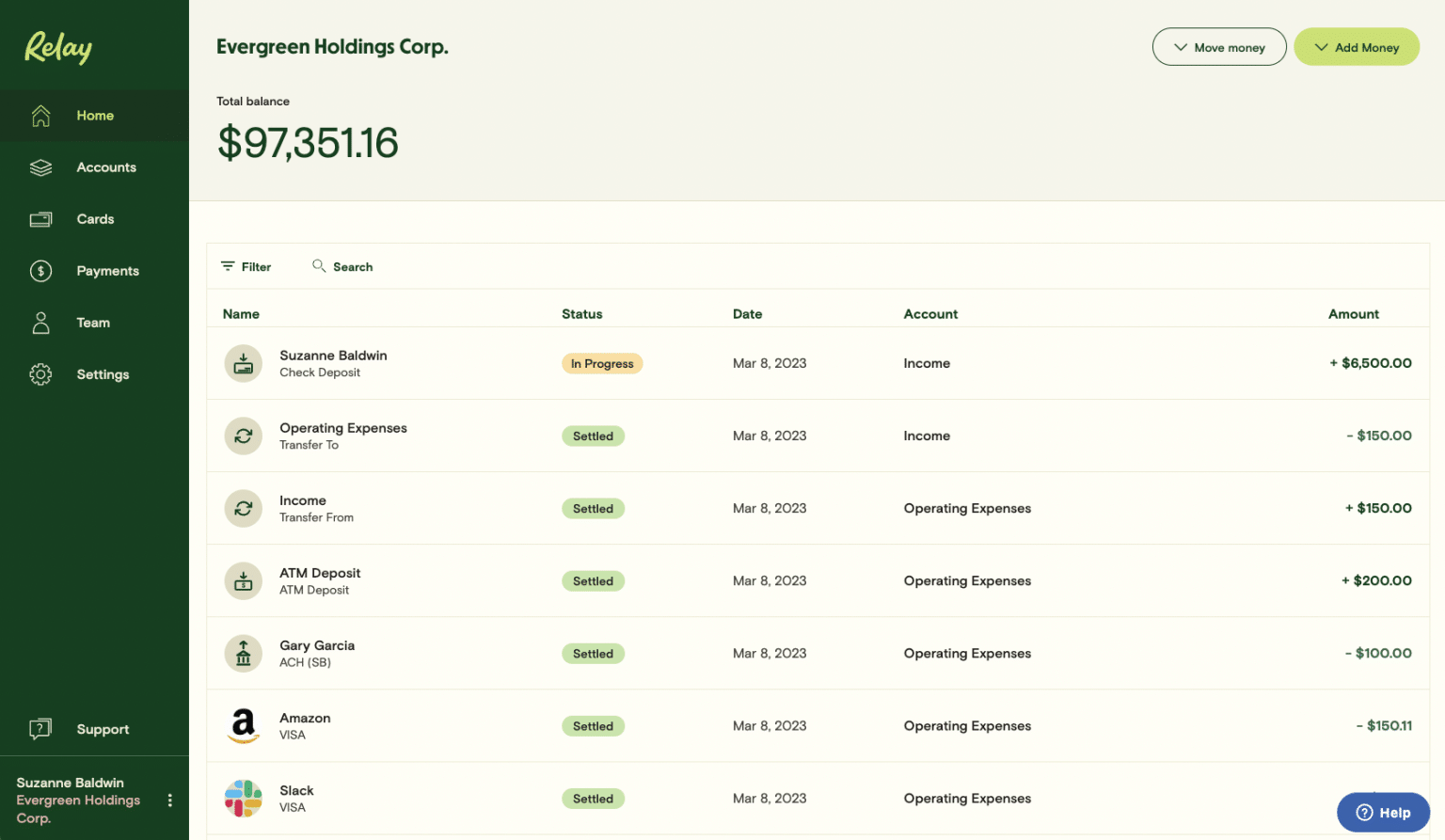
Task: Click the check deposit icon for Suzanne Baldwin
Action: pos(244,363)
